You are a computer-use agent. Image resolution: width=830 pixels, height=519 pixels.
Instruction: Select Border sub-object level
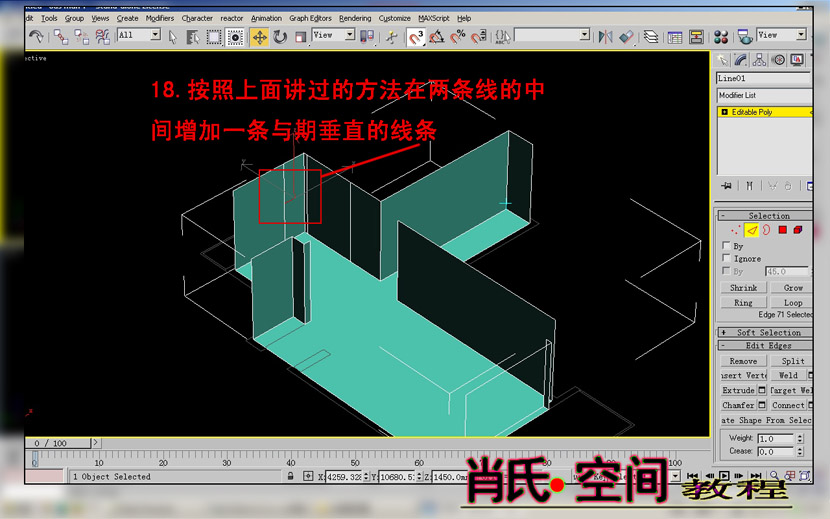(766, 230)
